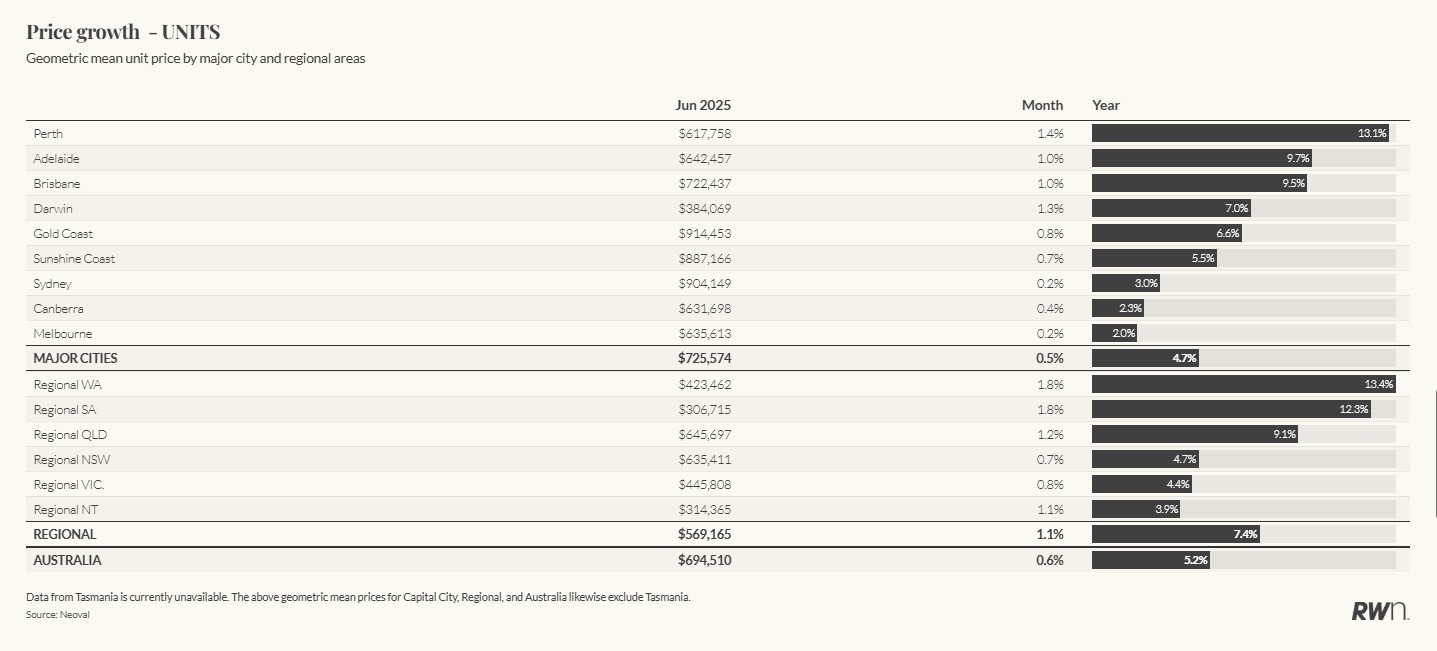Click the Jun 2025 column header

coord(703,105)
